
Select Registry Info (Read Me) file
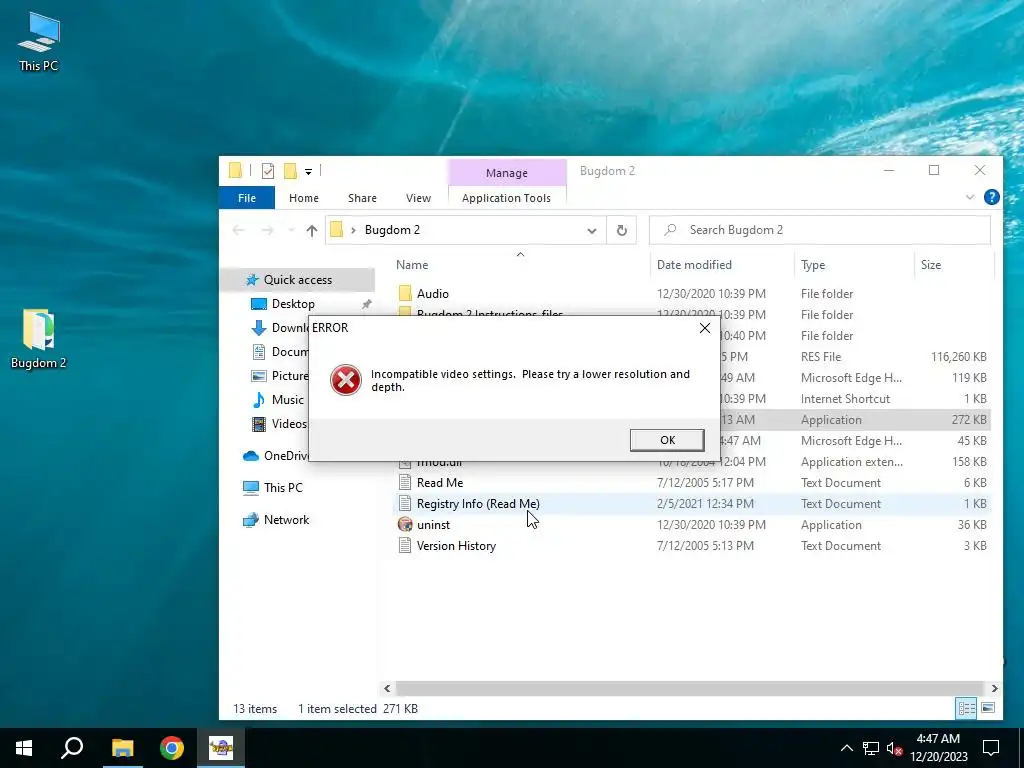(x=478, y=504)
